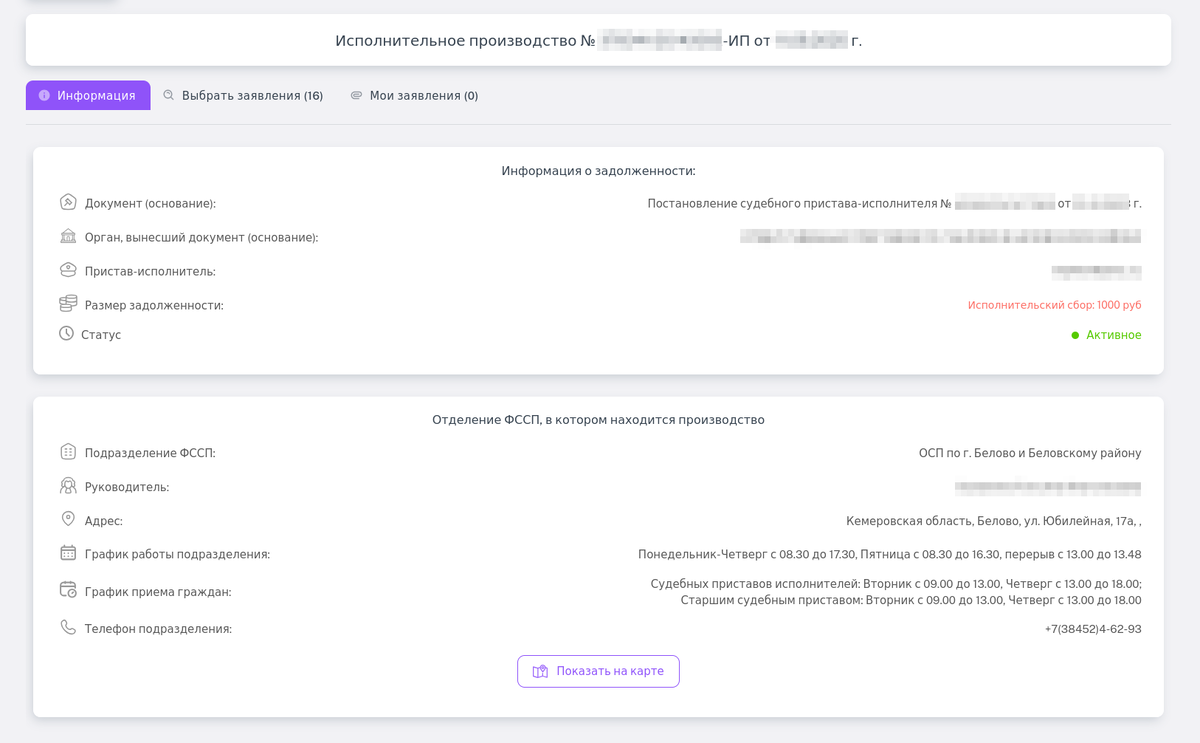Click the green dot before Активное
The height and width of the screenshot is (743, 1200).
coord(1076,335)
